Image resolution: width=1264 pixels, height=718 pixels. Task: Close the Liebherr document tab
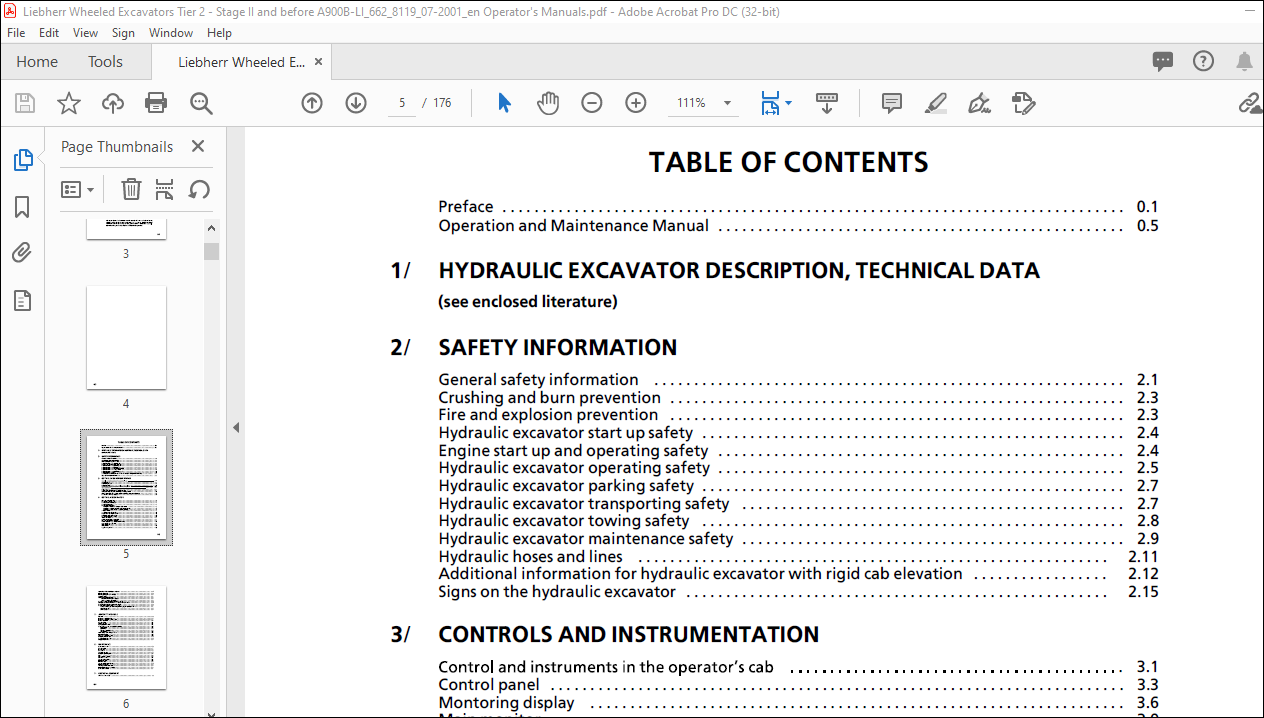coord(319,61)
